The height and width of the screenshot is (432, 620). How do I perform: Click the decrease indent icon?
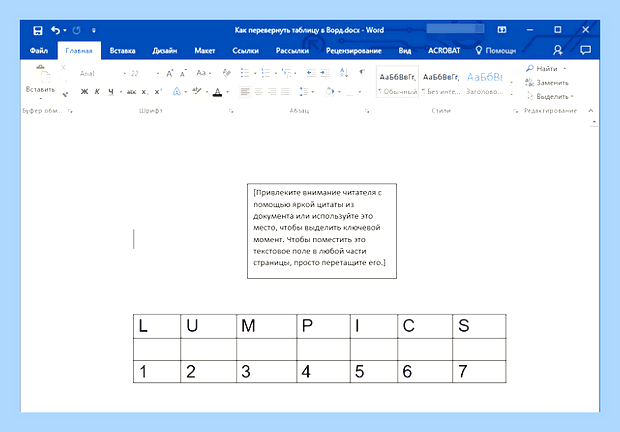(311, 73)
